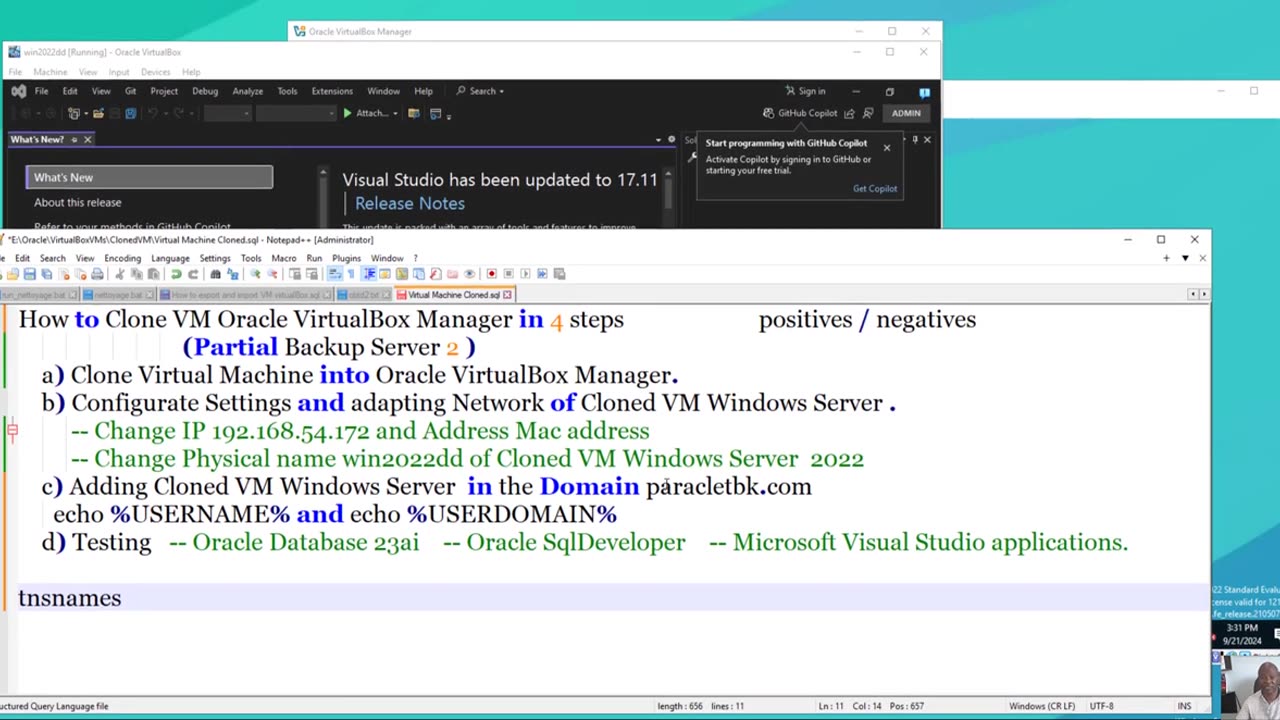Screen dimensions: 1280x720
Task: Open Function List icon in Notepad++
Action: pos(436,274)
